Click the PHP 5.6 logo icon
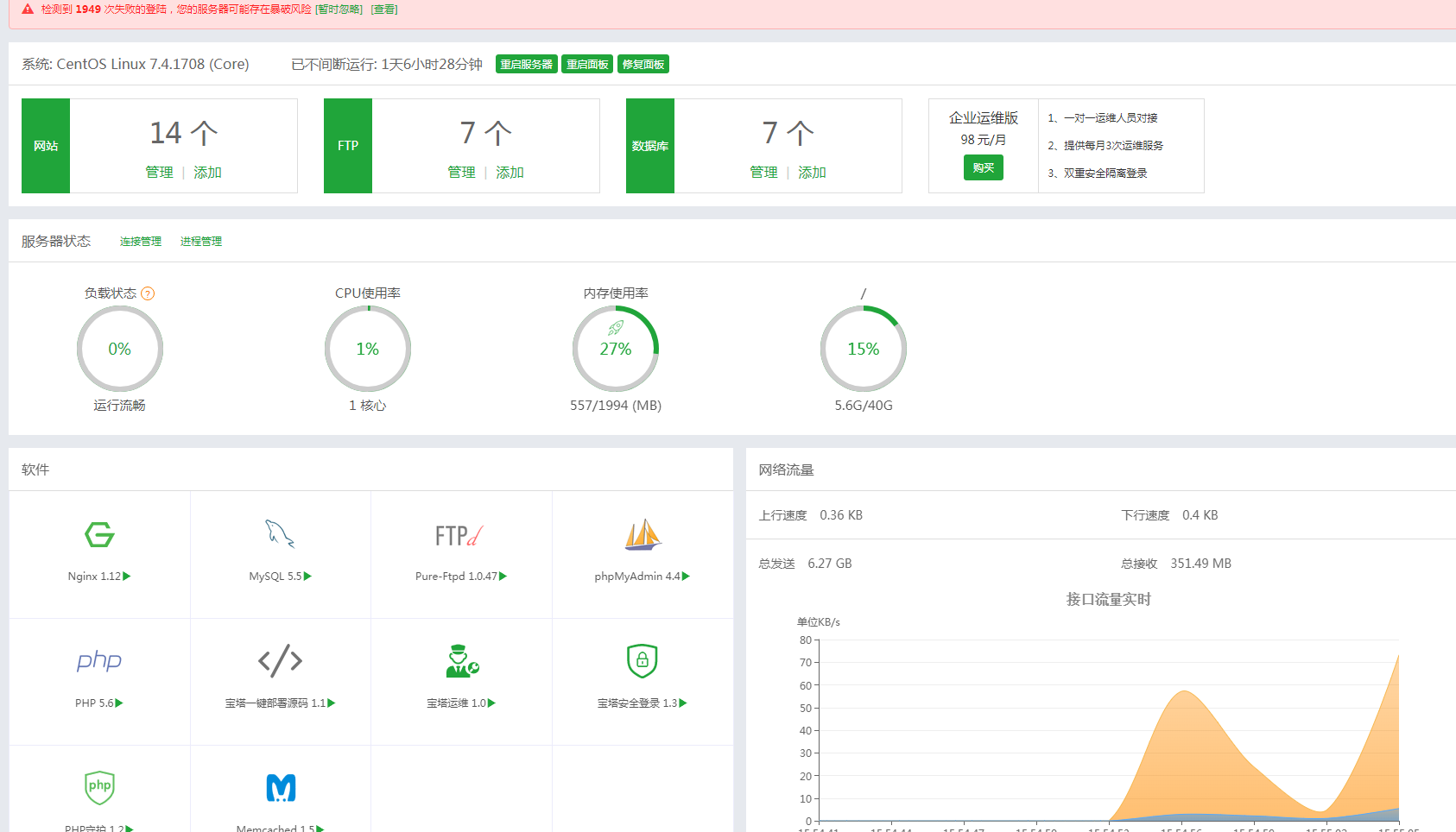 pyautogui.click(x=99, y=661)
